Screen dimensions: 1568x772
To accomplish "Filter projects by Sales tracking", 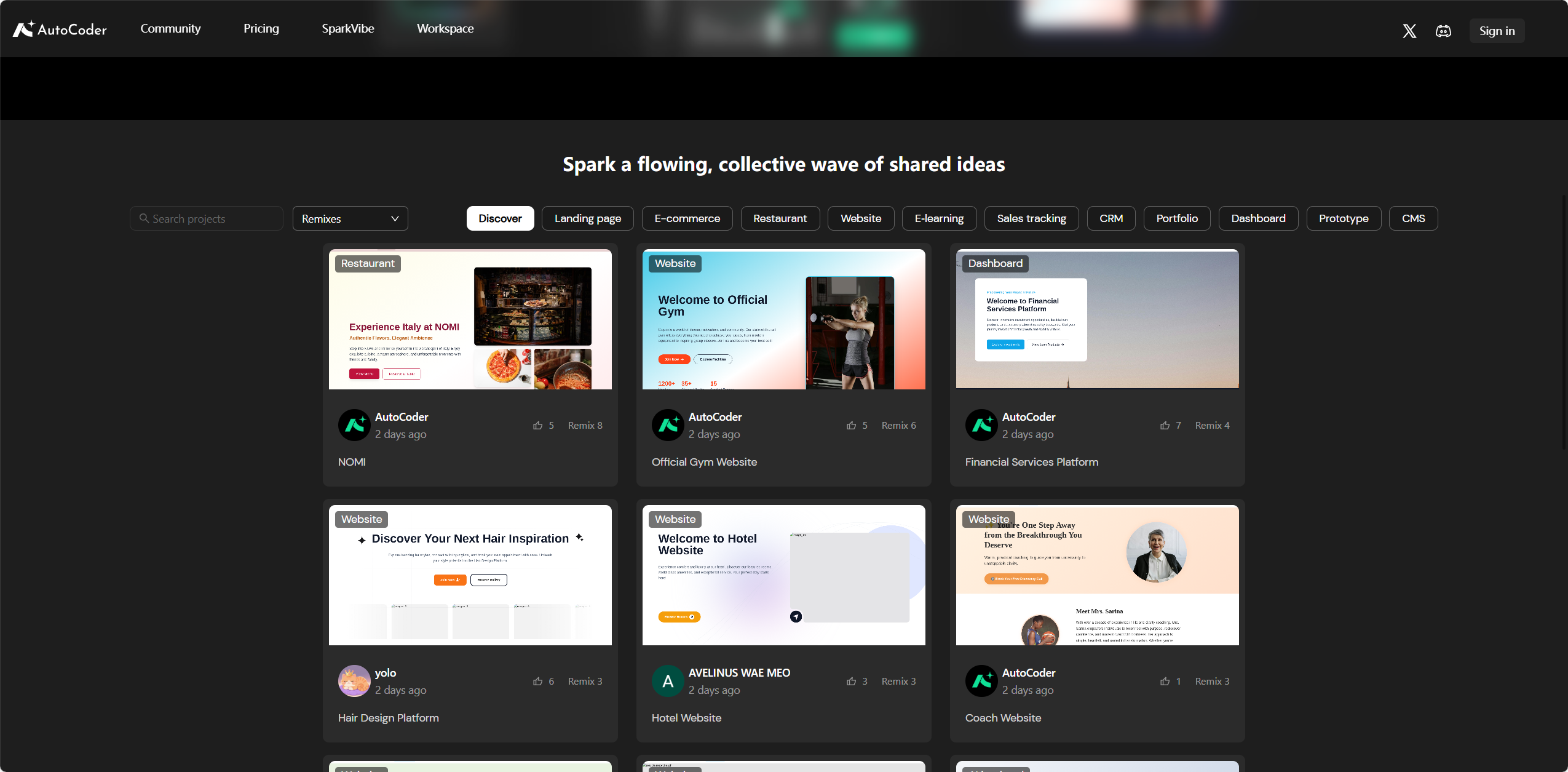I will point(1031,218).
